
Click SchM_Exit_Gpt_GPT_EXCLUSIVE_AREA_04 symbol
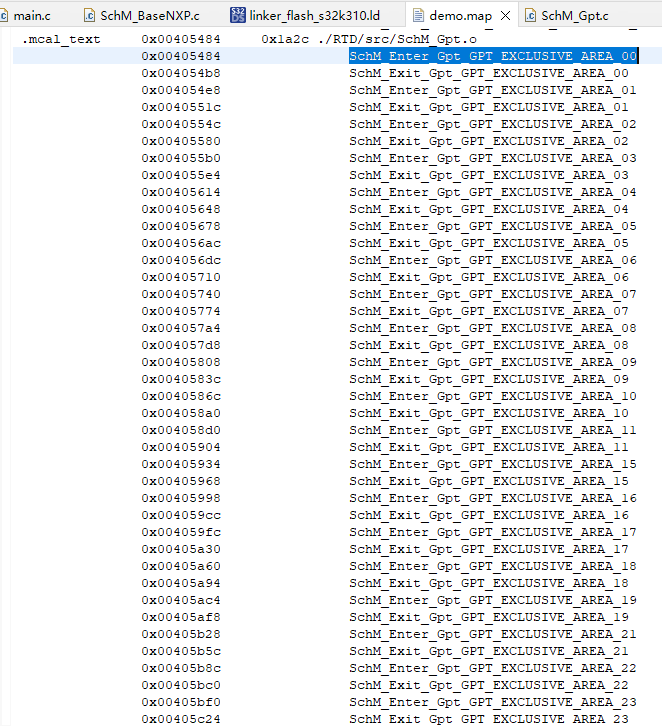pyautogui.click(x=489, y=209)
